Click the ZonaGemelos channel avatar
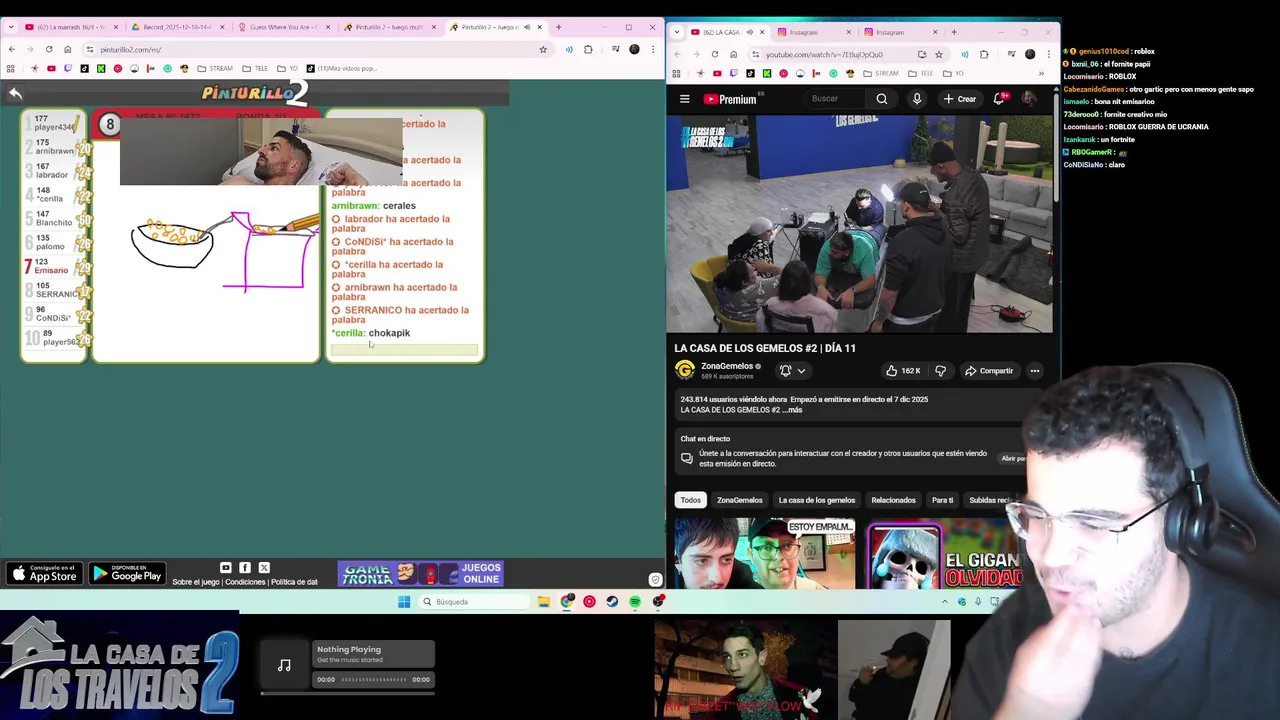Viewport: 1280px width, 720px height. coord(685,370)
